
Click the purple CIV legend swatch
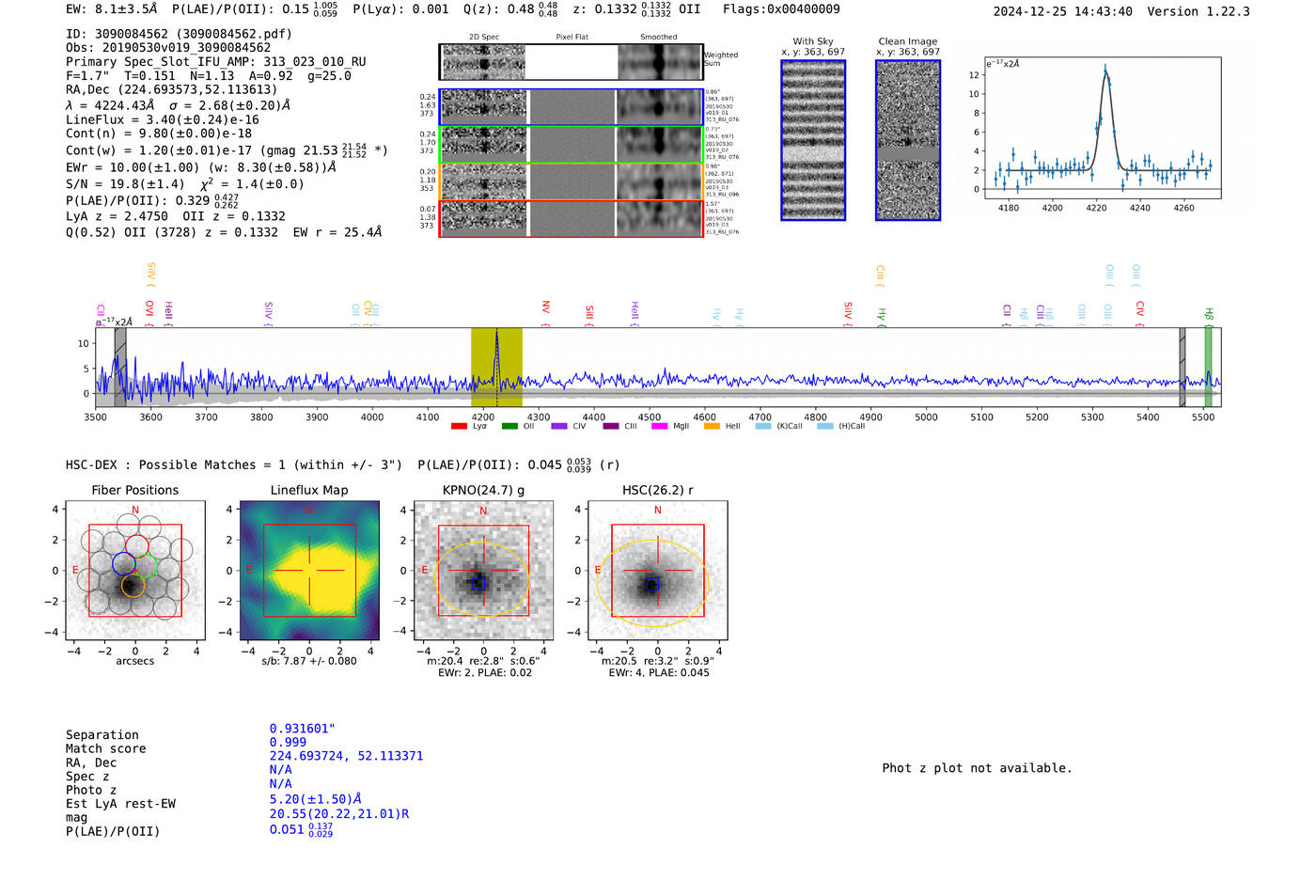pos(559,427)
